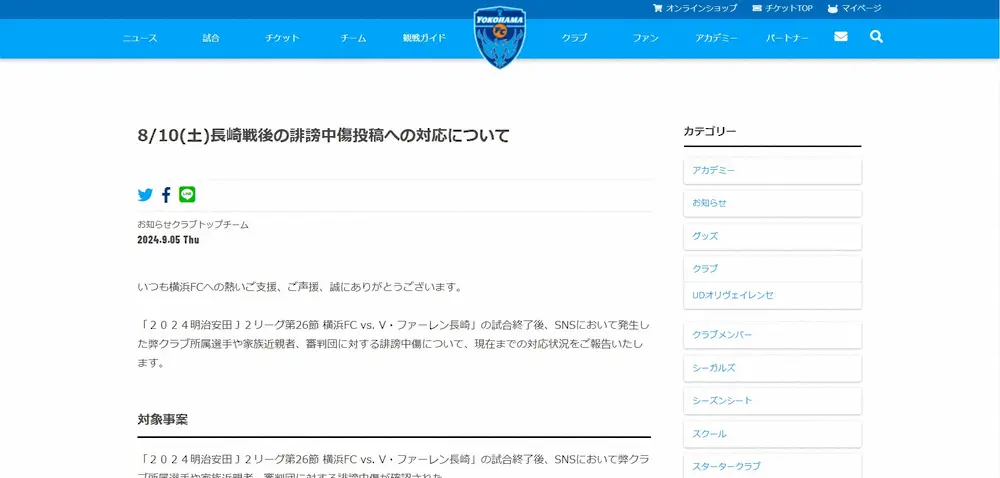The height and width of the screenshot is (478, 1000).
Task: Open マイページ in top bar
Action: tap(854, 8)
